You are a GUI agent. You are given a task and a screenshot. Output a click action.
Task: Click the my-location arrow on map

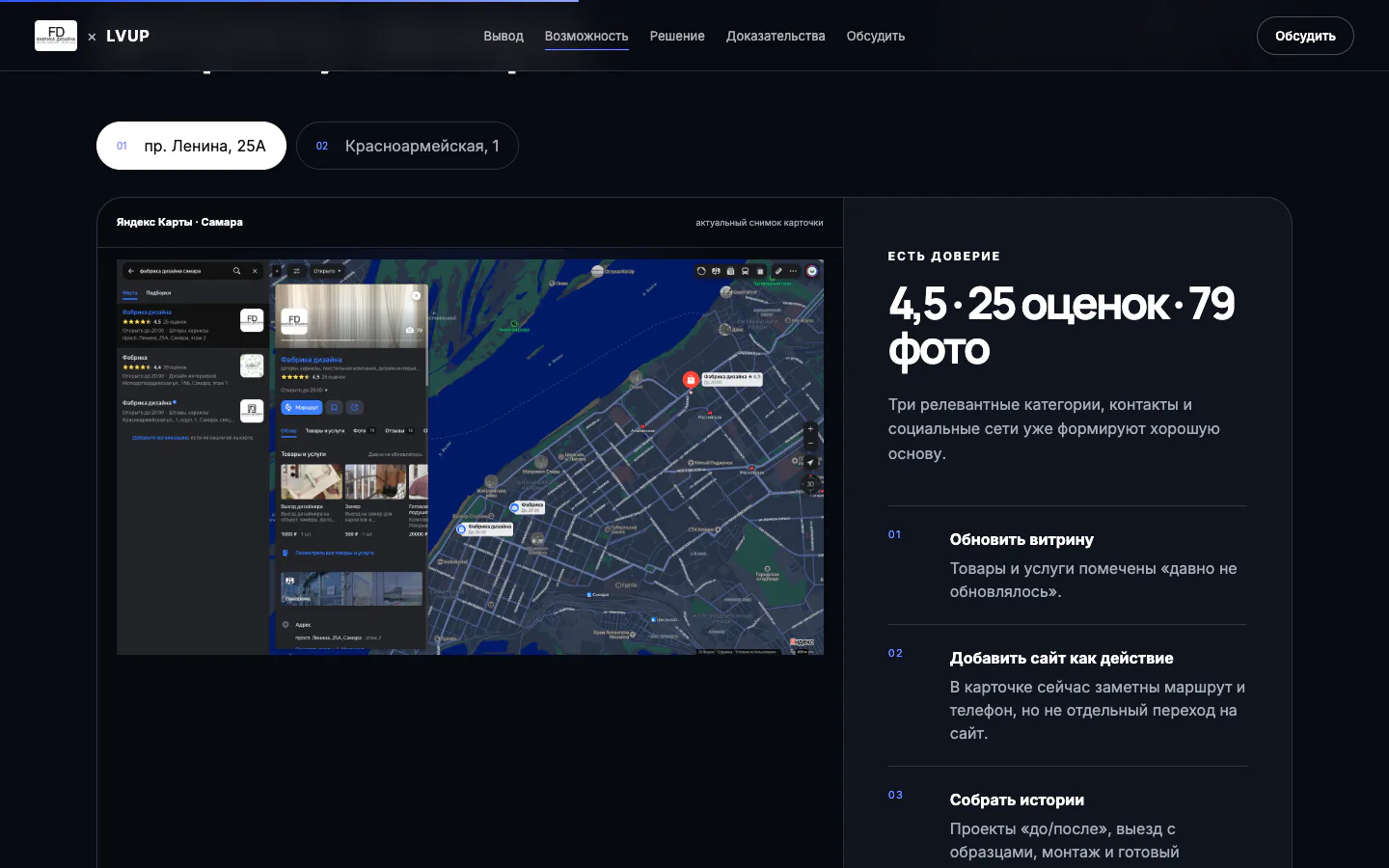(810, 463)
